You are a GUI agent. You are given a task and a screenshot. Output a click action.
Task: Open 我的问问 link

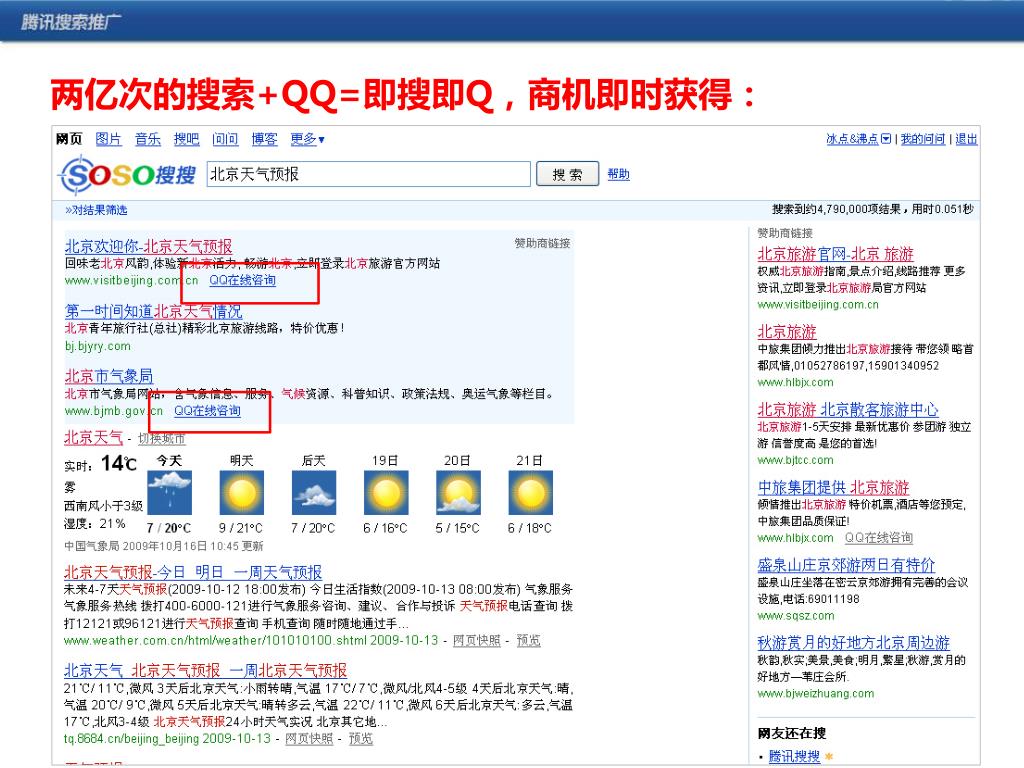tap(923, 138)
